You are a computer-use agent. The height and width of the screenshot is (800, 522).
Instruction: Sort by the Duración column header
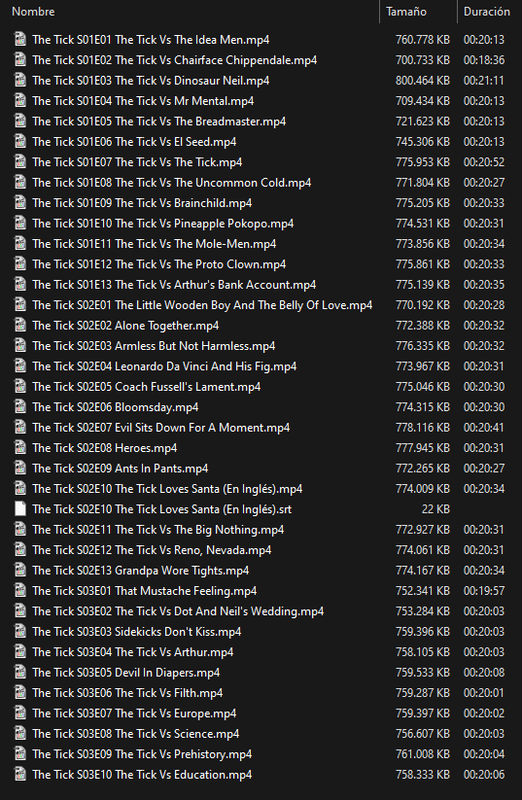(486, 11)
